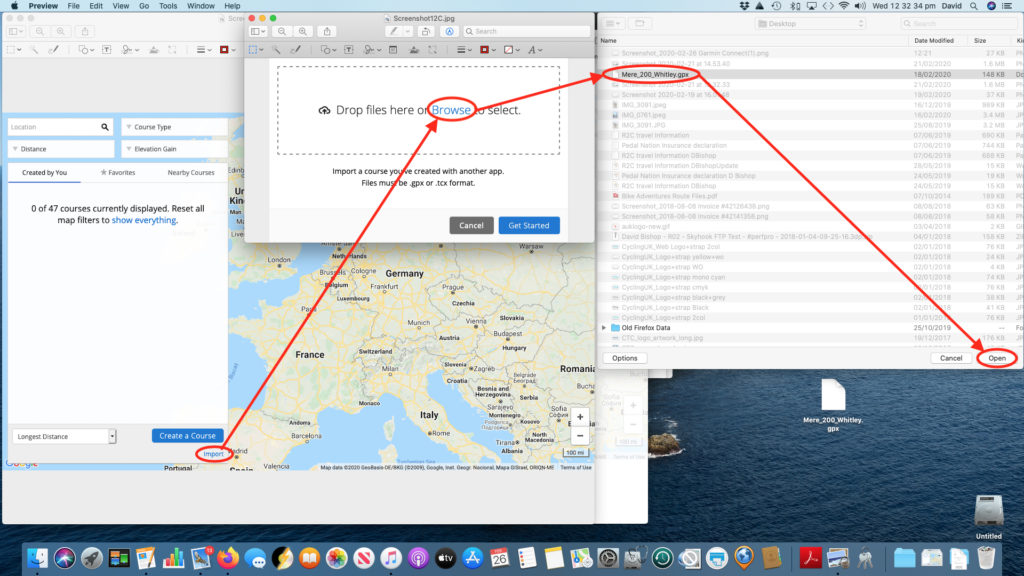Click the show everything link

144,220
